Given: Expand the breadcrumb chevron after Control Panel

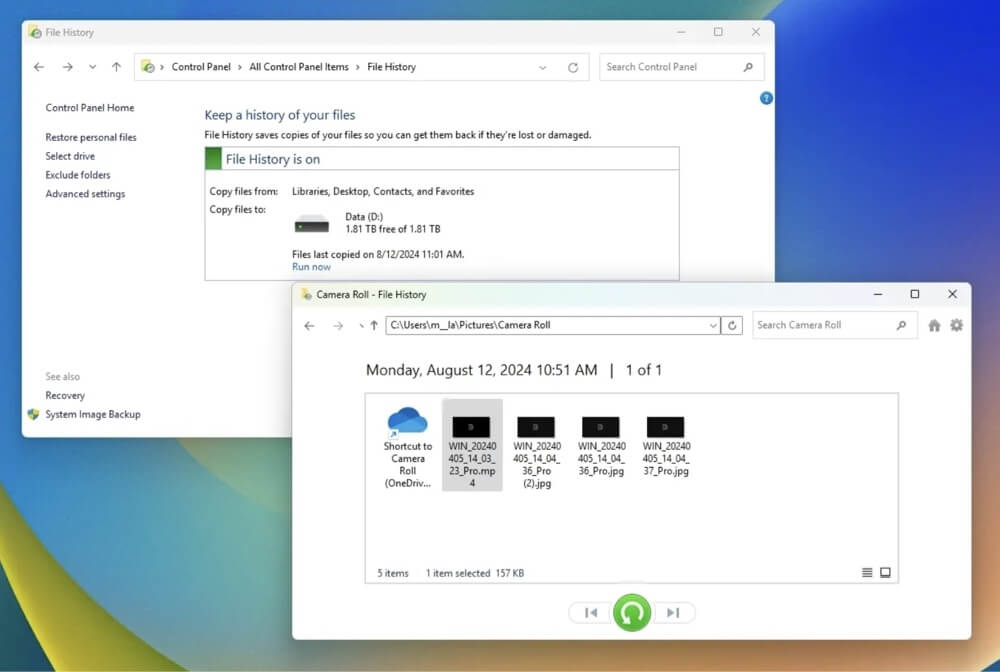Looking at the screenshot, I should [243, 67].
